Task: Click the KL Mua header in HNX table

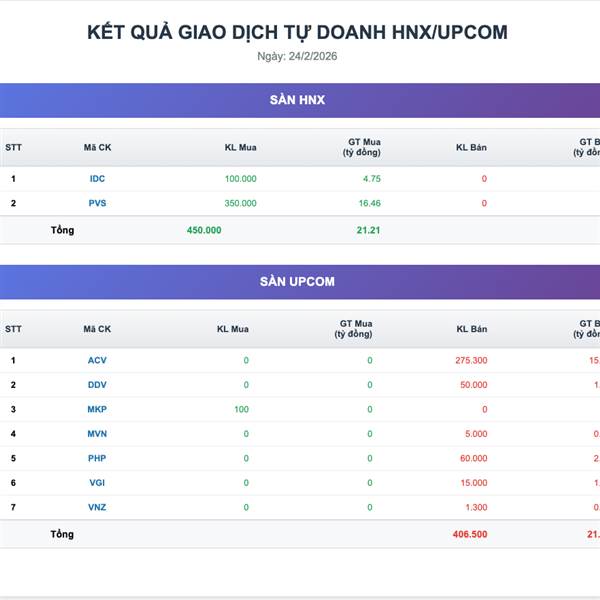Action: click(240, 148)
